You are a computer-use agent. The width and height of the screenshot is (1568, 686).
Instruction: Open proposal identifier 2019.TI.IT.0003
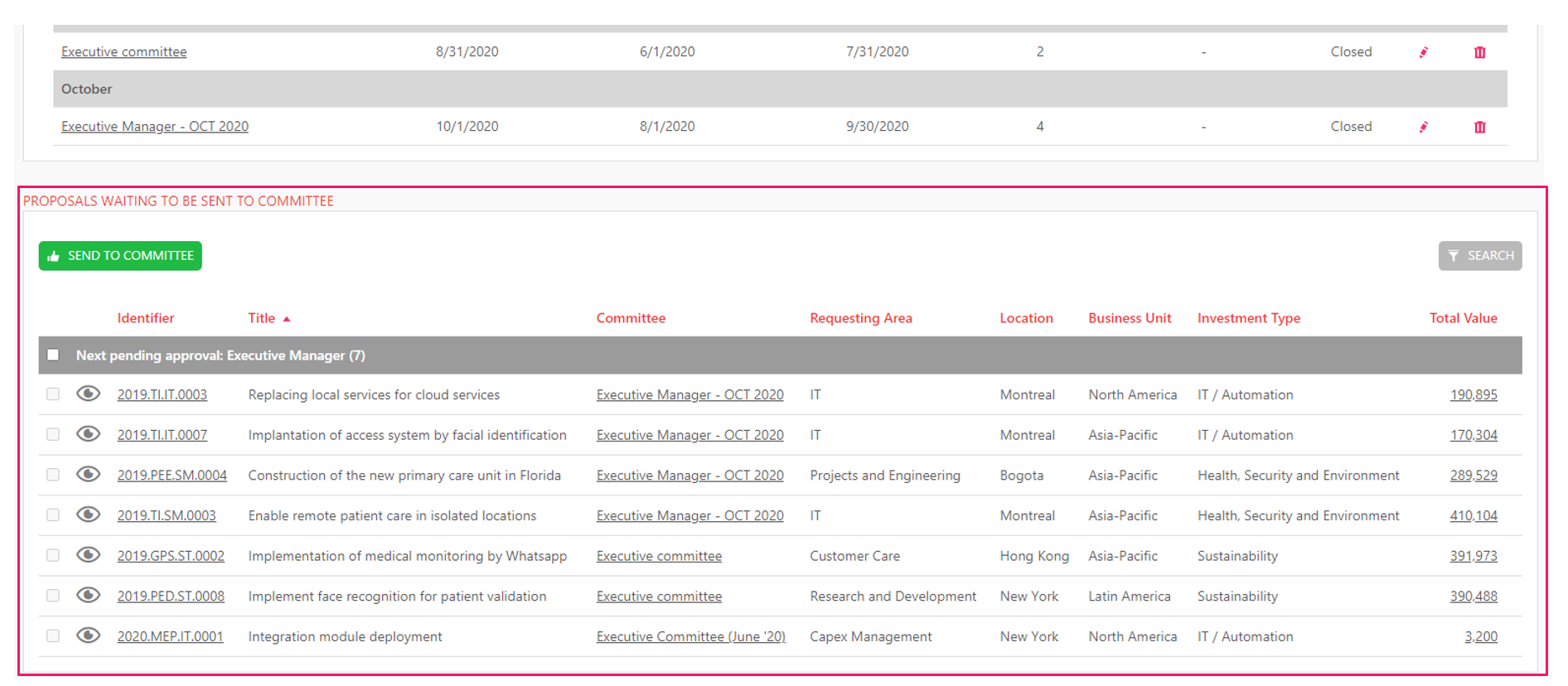click(x=162, y=395)
